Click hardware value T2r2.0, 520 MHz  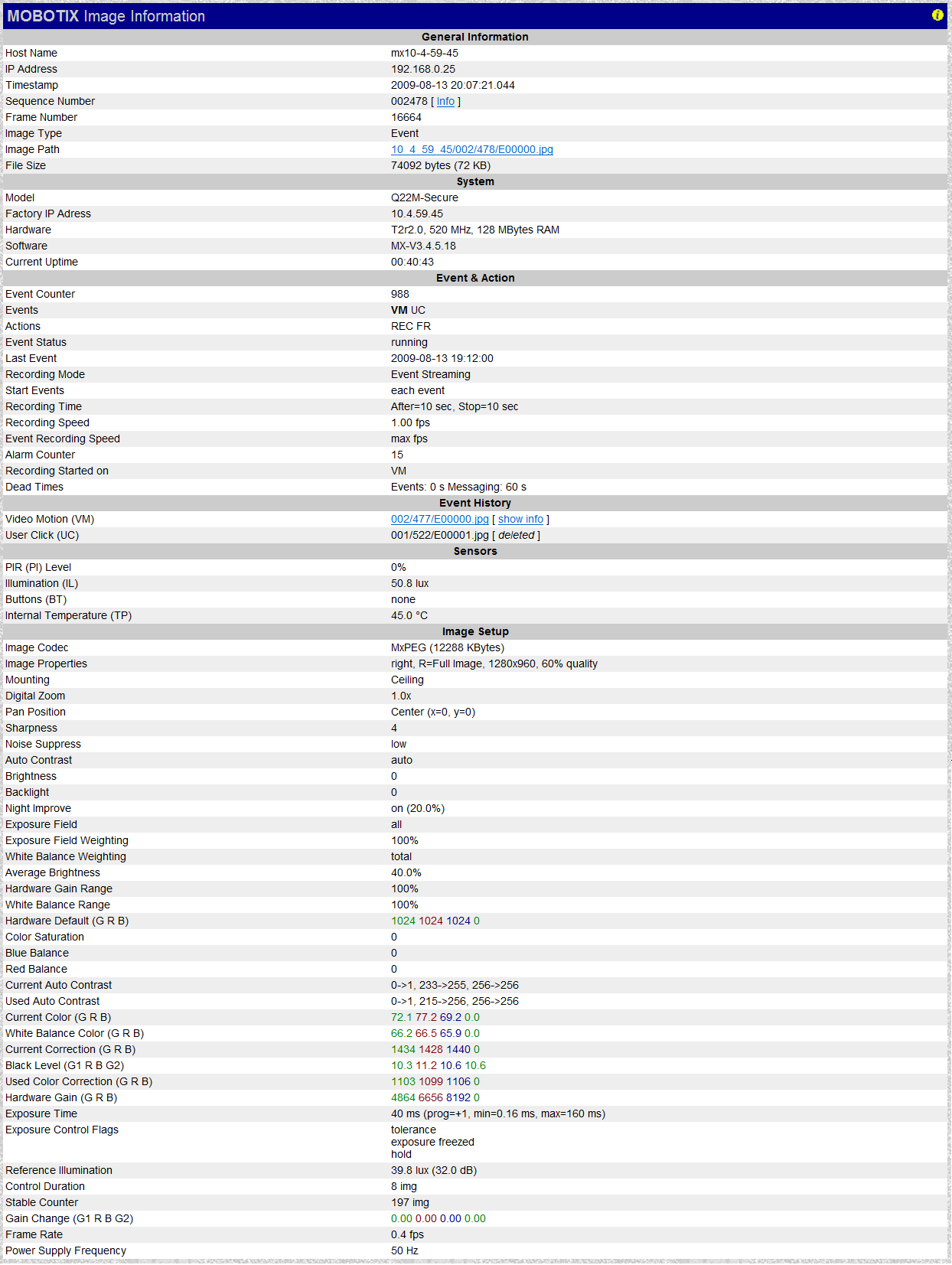(x=475, y=230)
